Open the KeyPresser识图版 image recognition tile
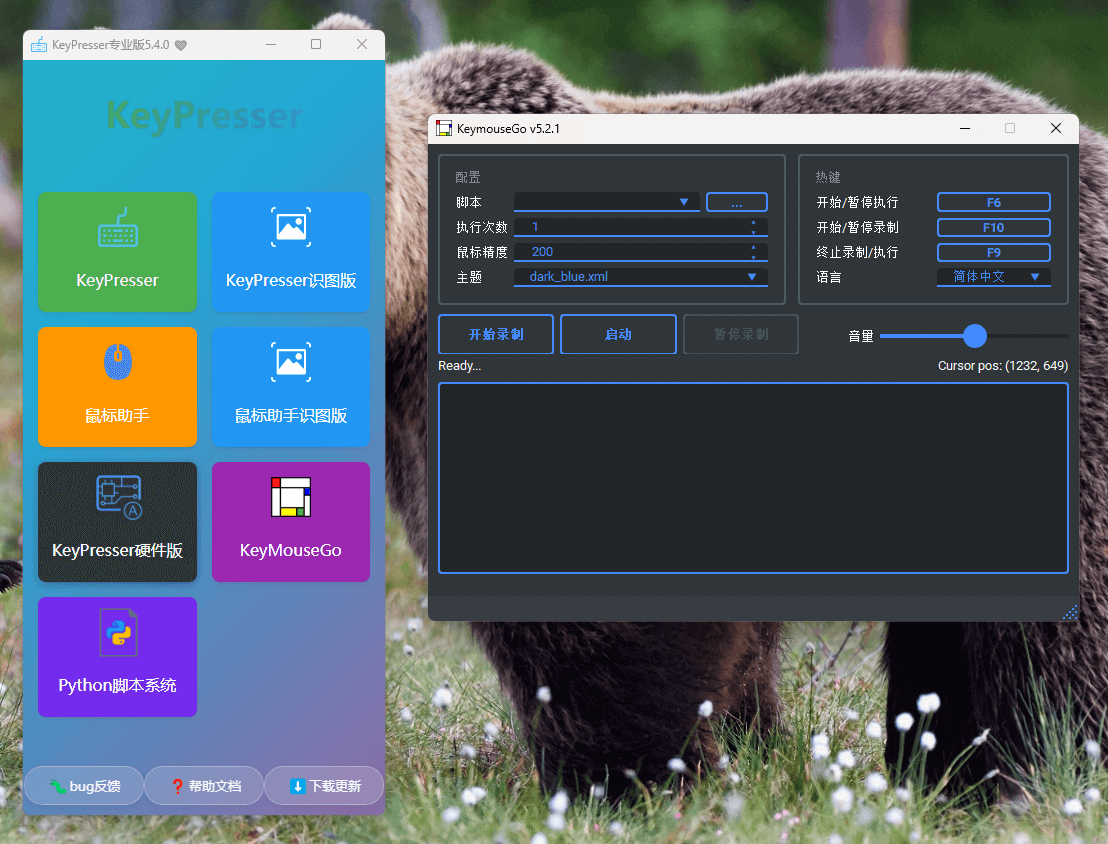The width and height of the screenshot is (1108, 844). (x=290, y=252)
